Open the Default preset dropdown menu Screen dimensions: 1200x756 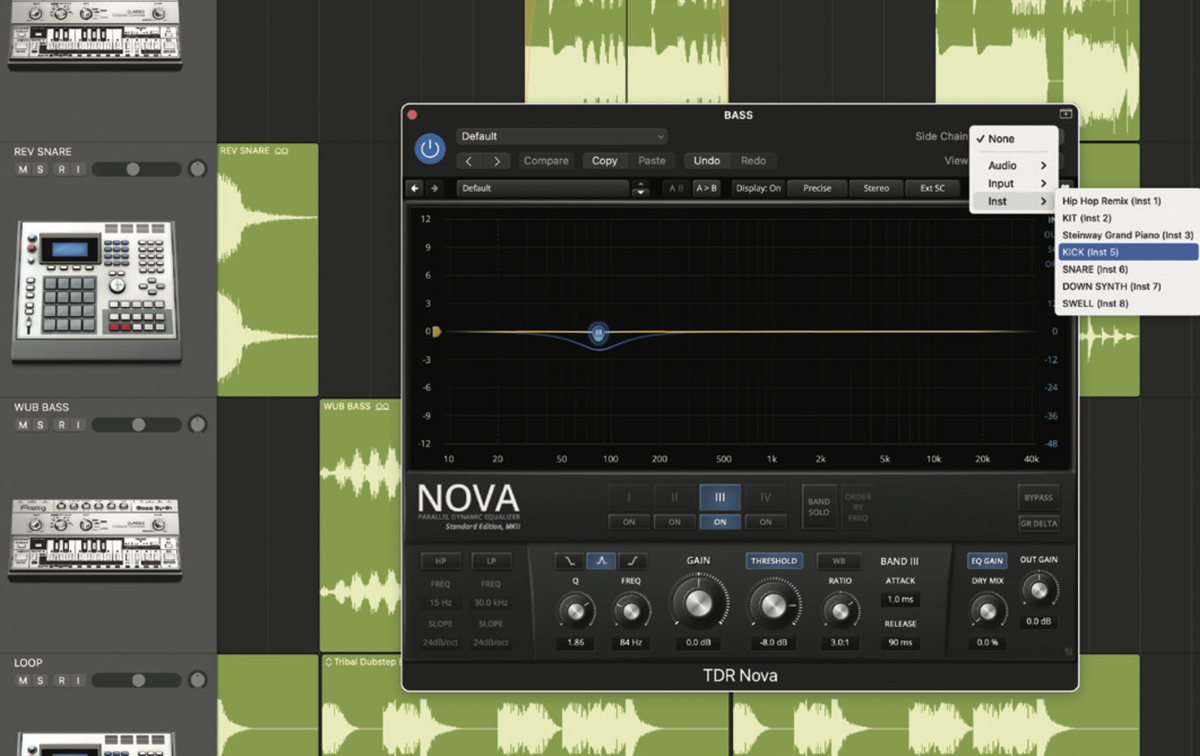click(560, 135)
